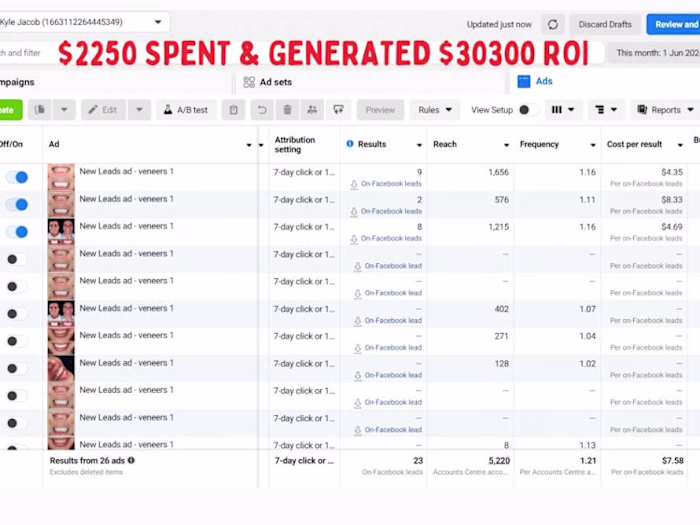
Task: Expand the Reports dropdown menu
Action: (x=665, y=110)
